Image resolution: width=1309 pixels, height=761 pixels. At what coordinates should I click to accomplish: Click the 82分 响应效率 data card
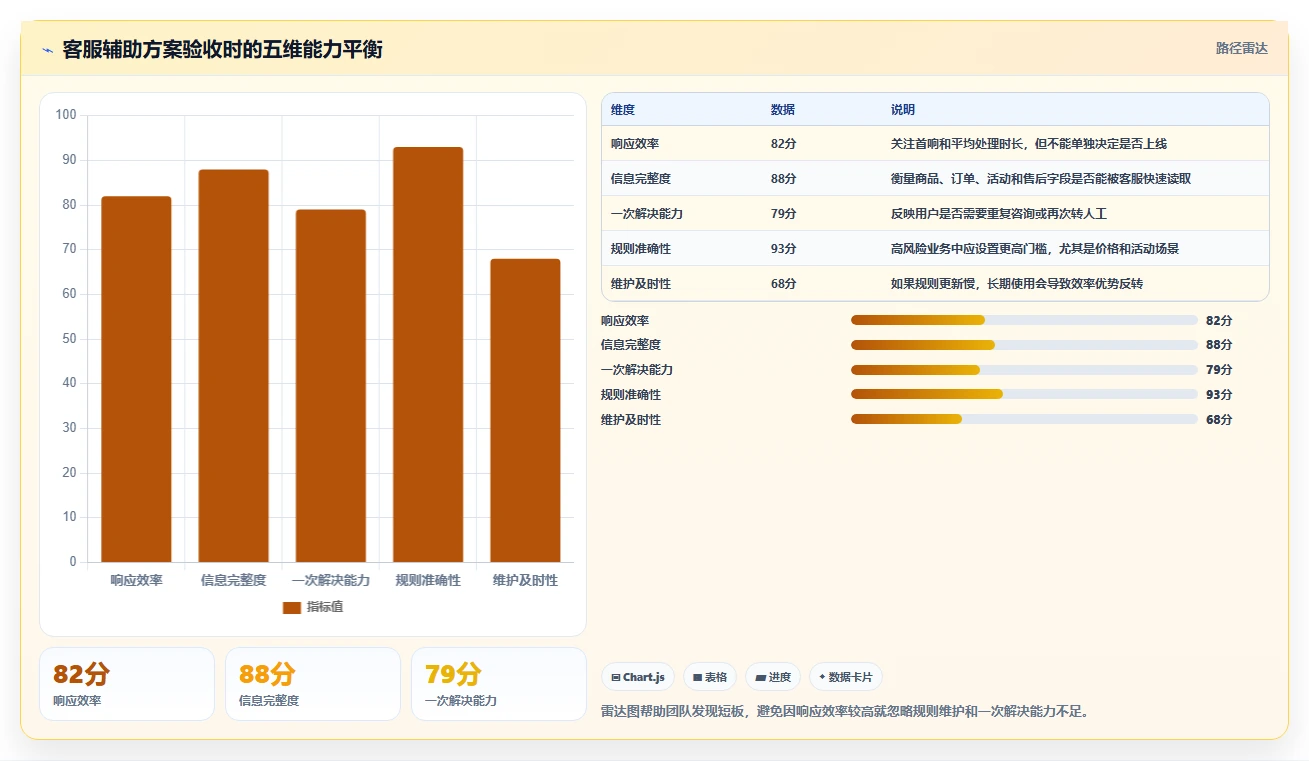coord(127,684)
